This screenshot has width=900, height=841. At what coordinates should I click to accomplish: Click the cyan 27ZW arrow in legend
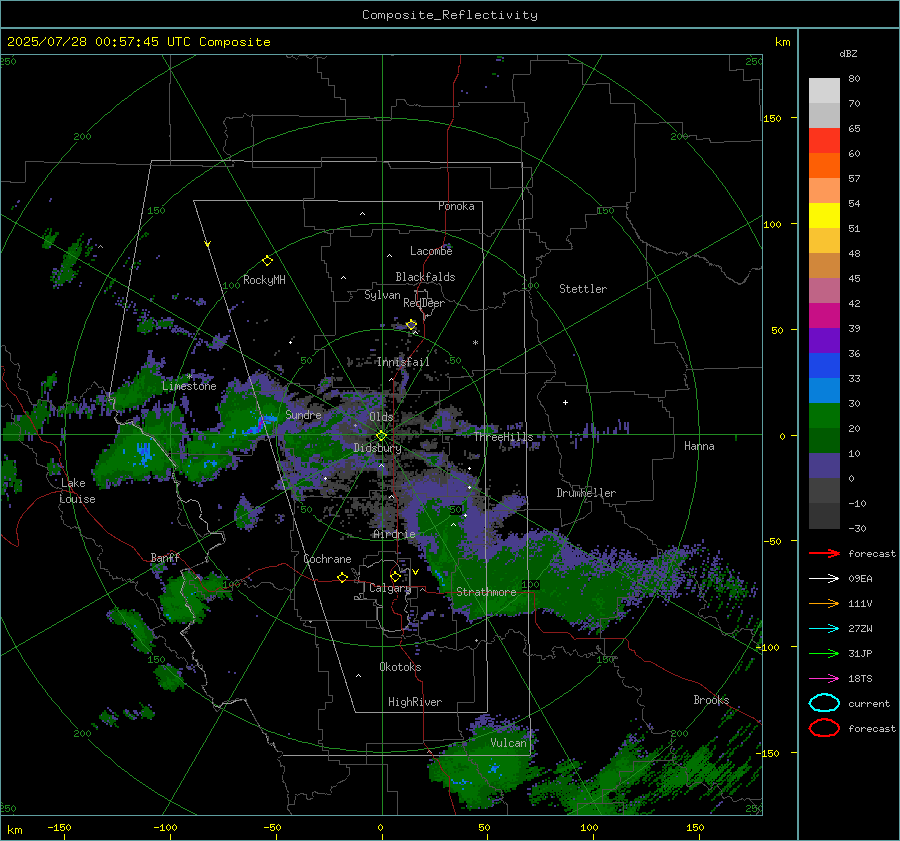pos(824,628)
